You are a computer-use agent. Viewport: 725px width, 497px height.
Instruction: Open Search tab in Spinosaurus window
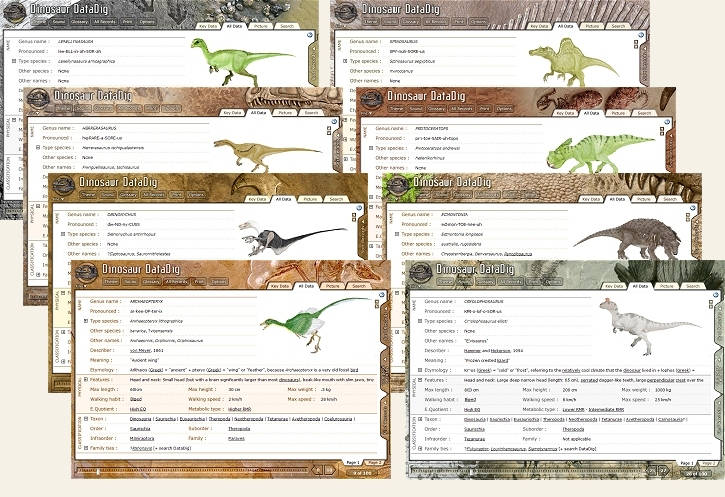(x=618, y=26)
